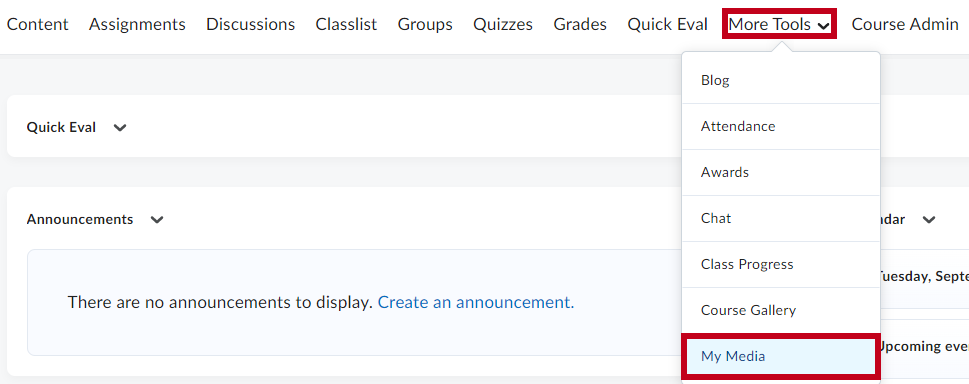Click the Create an announcement link
Screen dimensions: 969x384
(x=476, y=302)
